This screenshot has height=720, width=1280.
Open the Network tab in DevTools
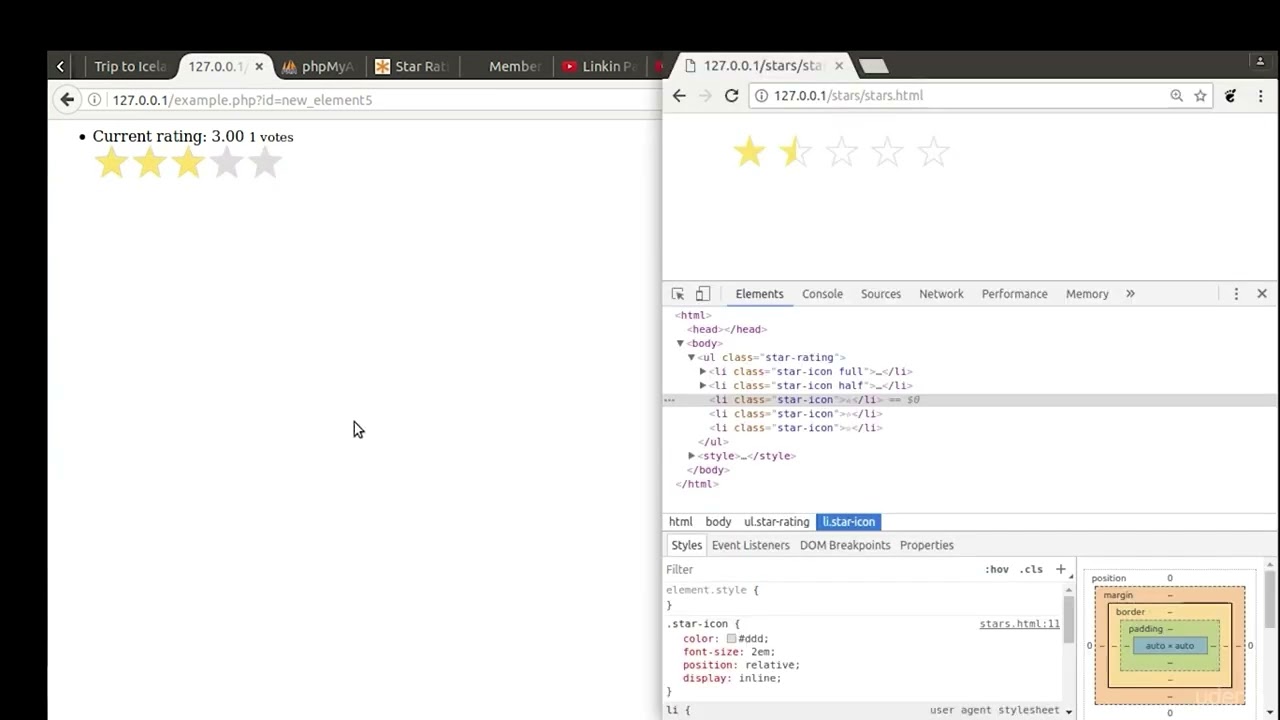(941, 294)
